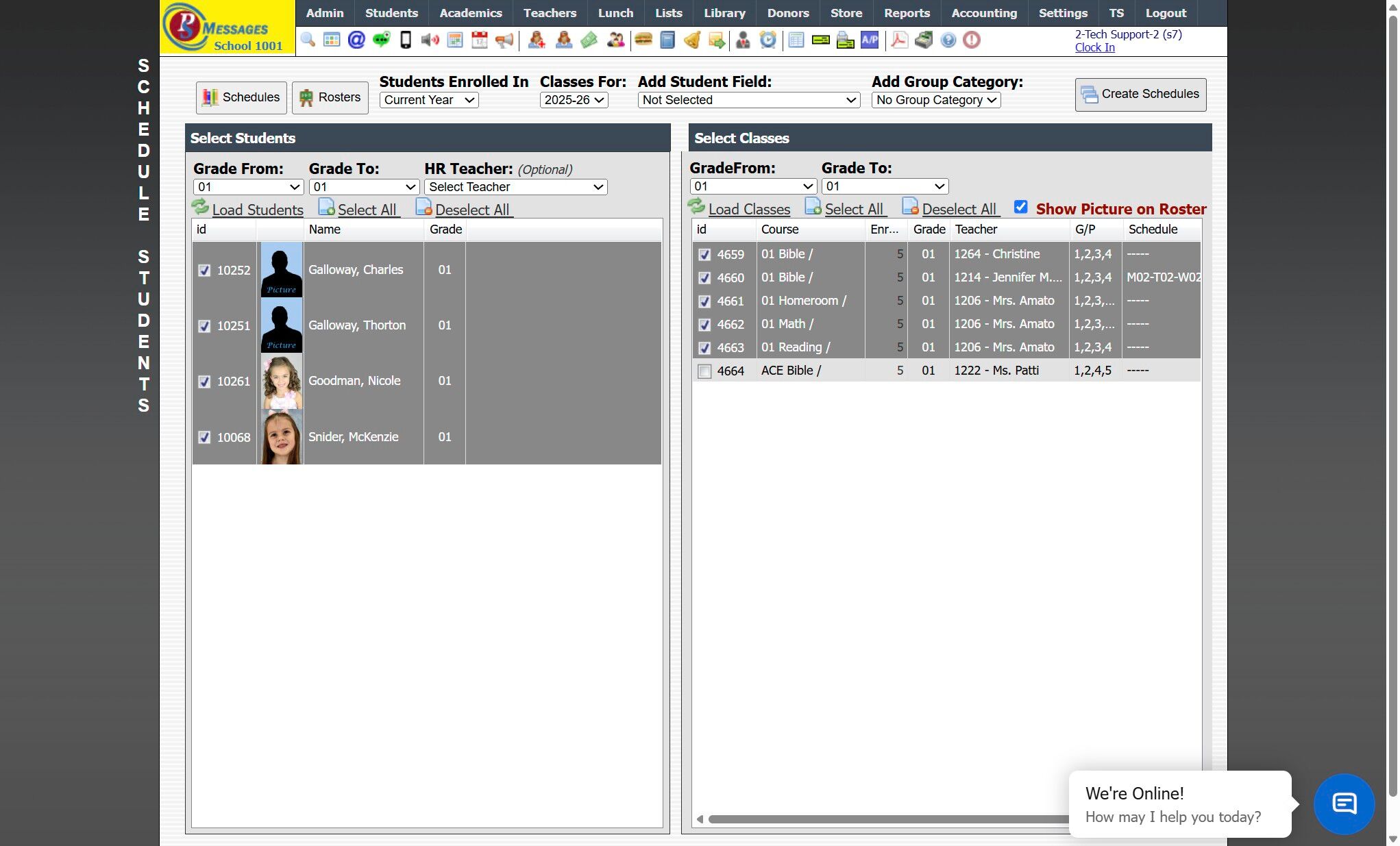Open the Reports menu

point(906,13)
